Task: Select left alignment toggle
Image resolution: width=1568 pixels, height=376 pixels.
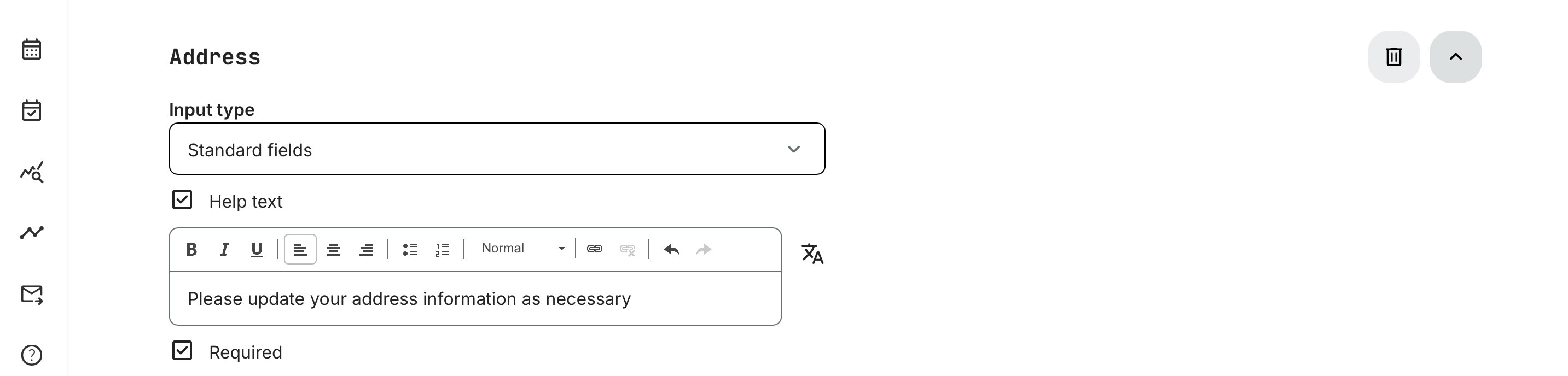Action: (300, 249)
